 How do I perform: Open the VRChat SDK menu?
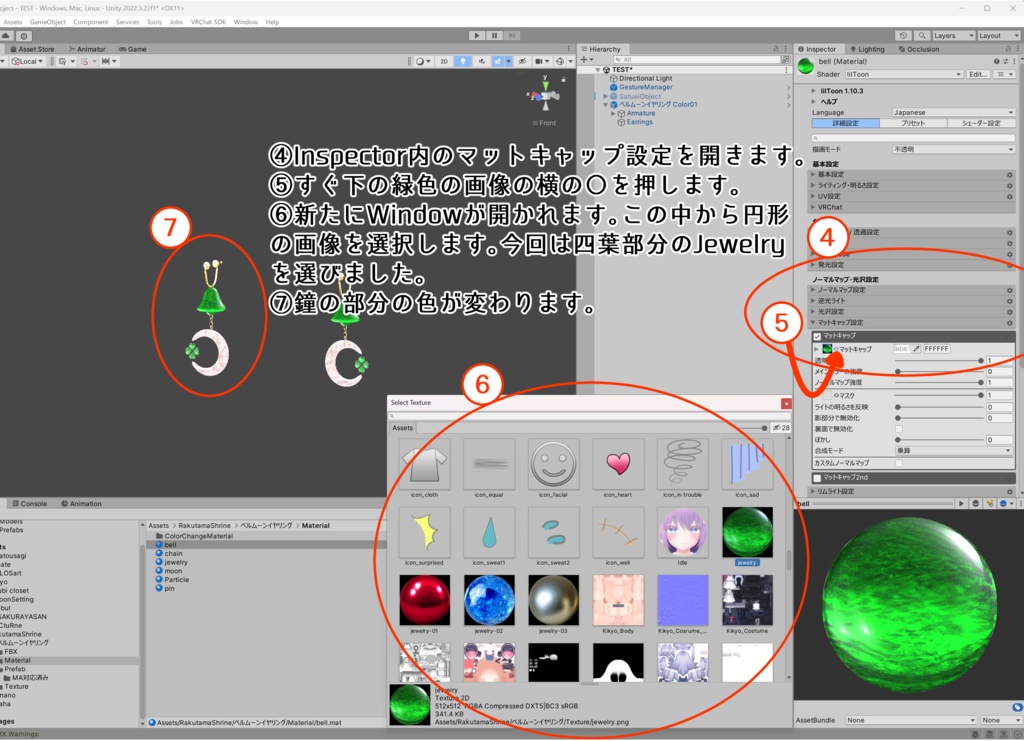click(x=208, y=22)
